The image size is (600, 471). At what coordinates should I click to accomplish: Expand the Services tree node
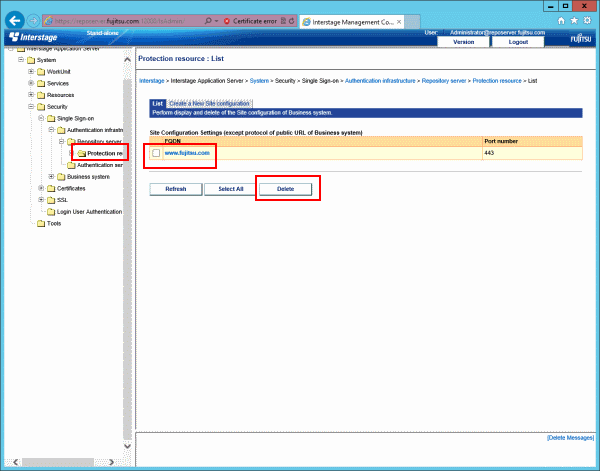tap(31, 83)
